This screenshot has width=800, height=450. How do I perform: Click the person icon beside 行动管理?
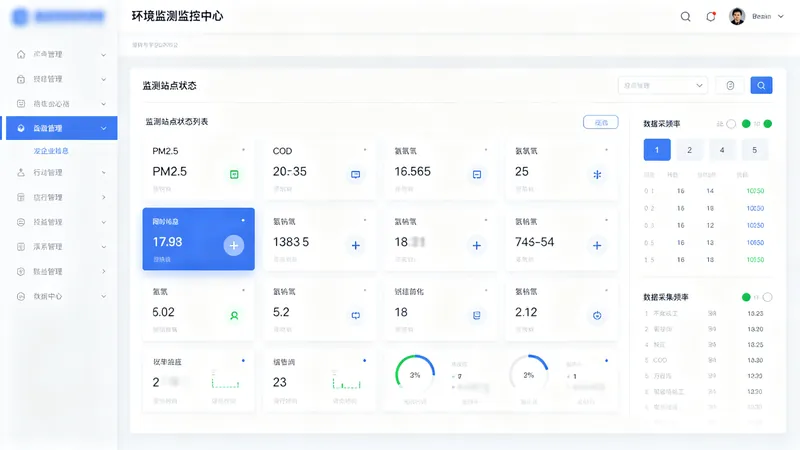[x=21, y=172]
